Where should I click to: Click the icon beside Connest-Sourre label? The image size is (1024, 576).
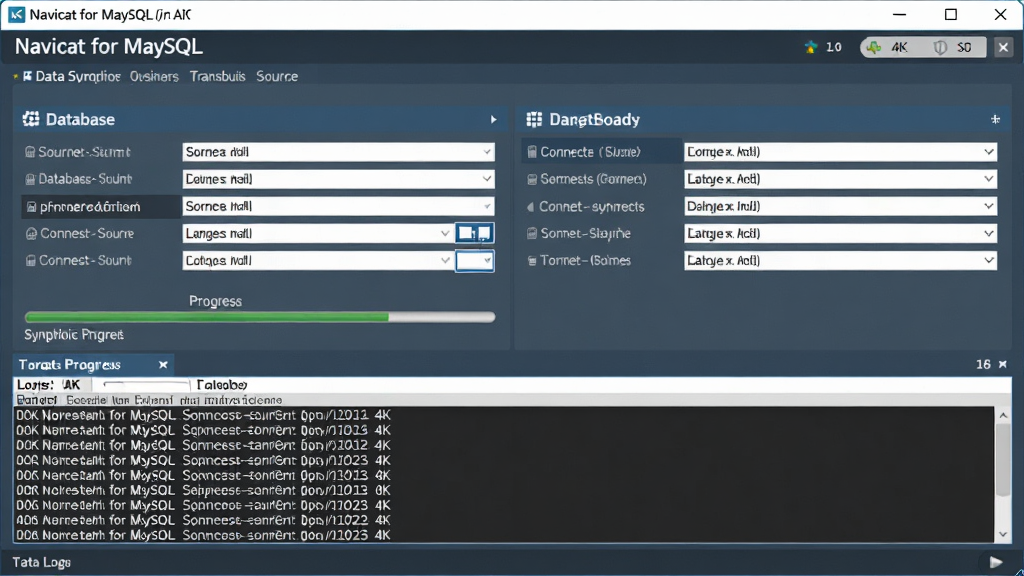click(31, 234)
